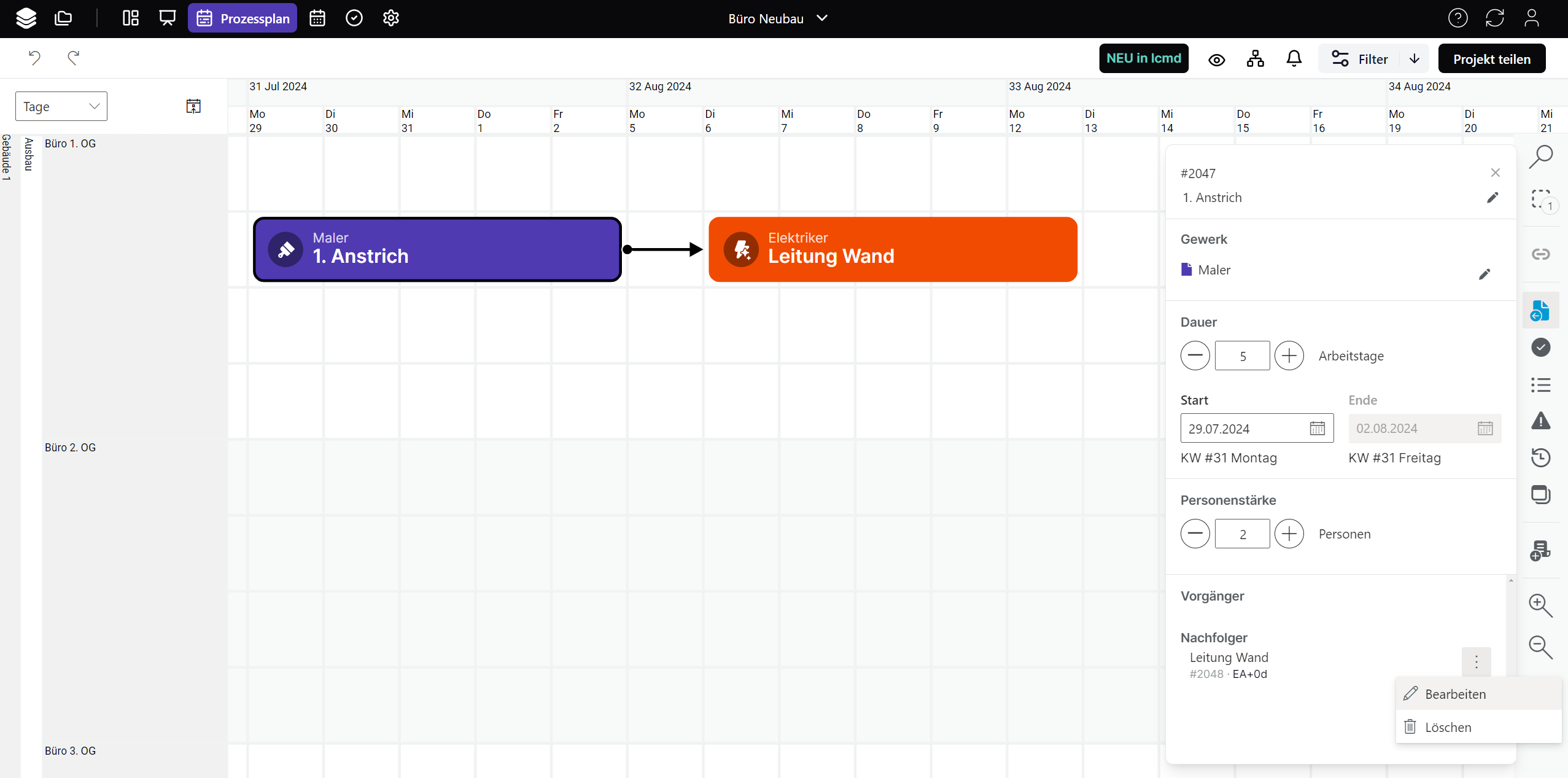Open notifications bell icon
Screen dimensions: 1568x778
point(1294,59)
